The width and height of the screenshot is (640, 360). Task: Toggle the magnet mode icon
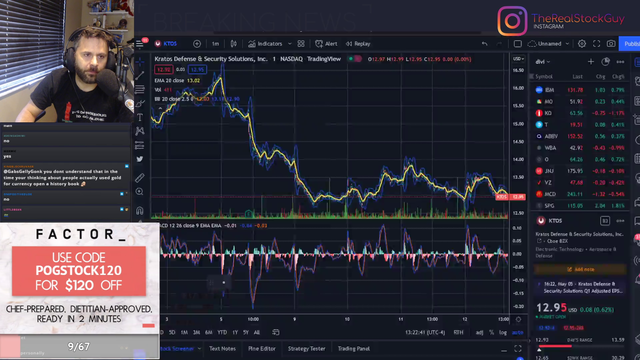[x=140, y=210]
